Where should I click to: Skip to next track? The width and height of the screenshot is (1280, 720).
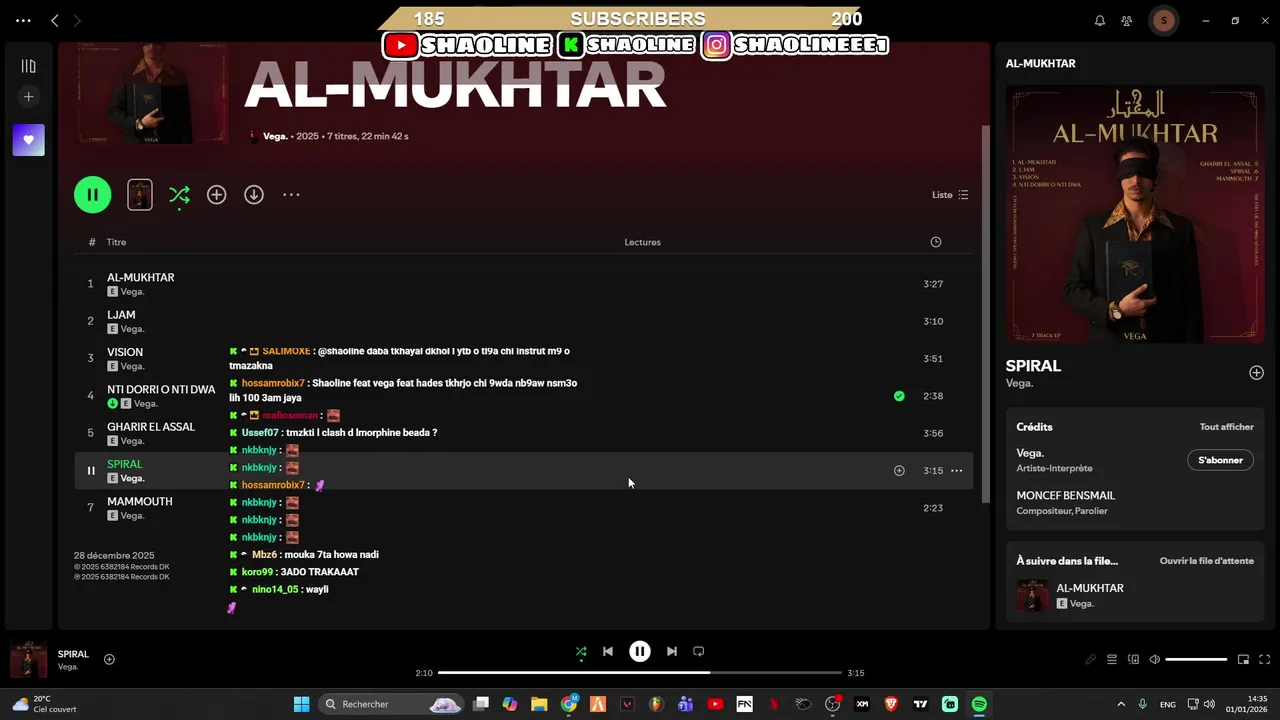pos(672,651)
